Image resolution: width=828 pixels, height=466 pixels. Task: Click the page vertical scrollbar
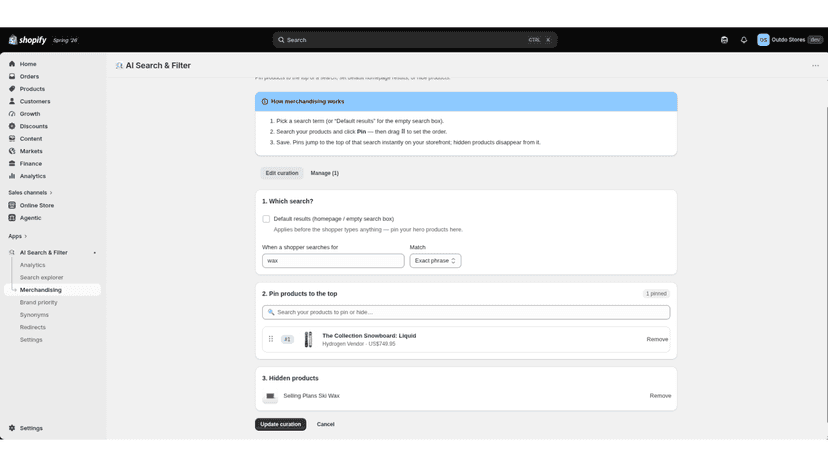[x=826, y=264]
